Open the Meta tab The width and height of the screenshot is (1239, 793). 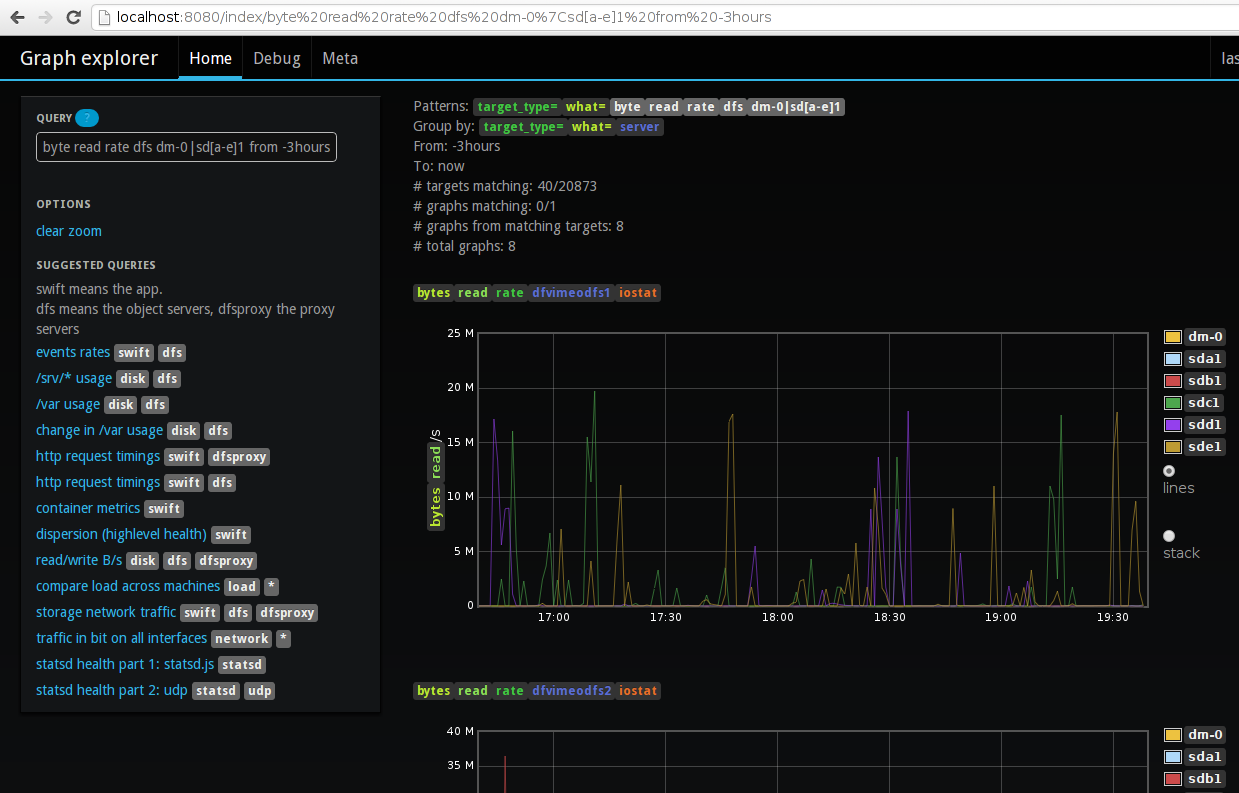[x=340, y=58]
